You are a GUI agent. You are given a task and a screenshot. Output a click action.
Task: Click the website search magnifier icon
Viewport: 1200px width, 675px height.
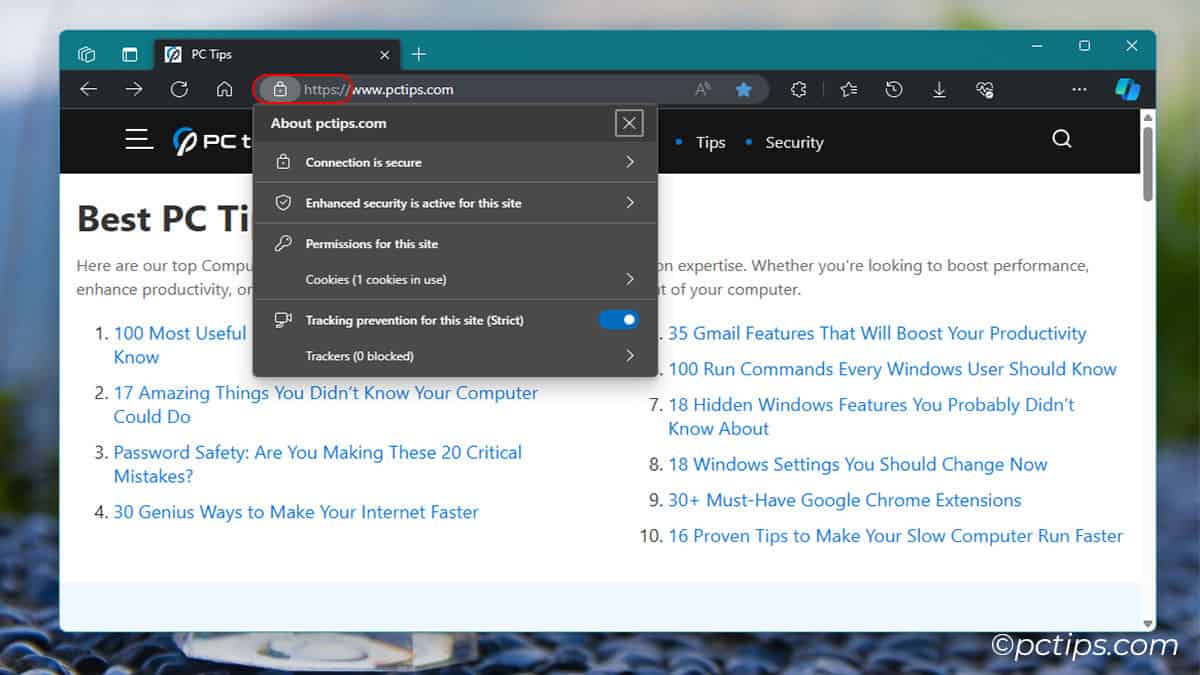pos(1061,139)
